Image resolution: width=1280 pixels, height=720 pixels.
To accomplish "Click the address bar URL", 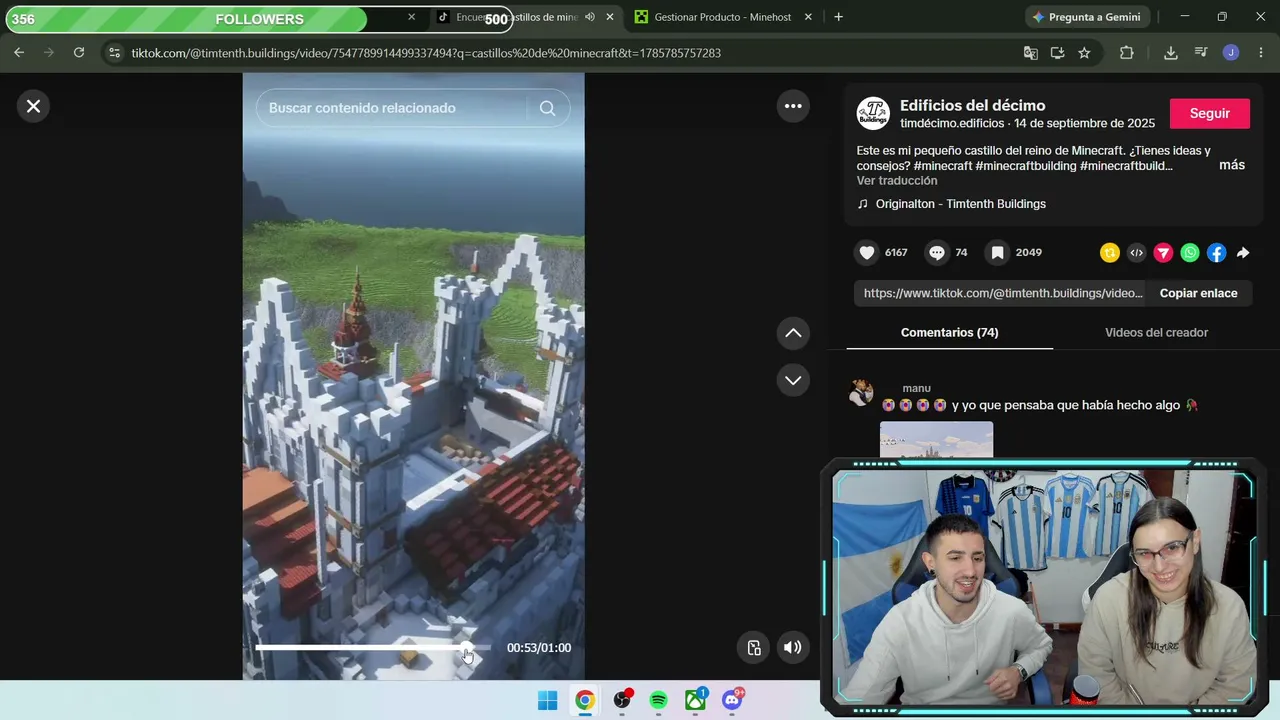I will 426,53.
